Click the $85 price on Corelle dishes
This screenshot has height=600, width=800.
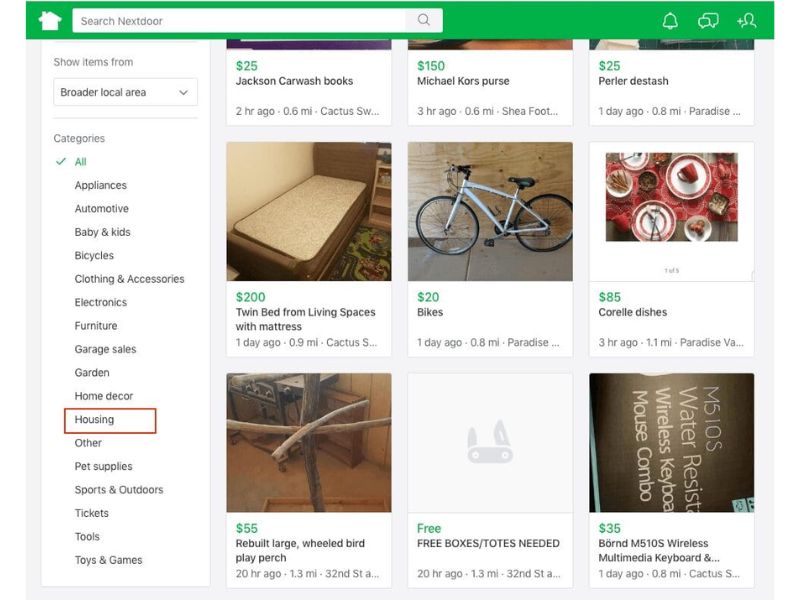[610, 297]
